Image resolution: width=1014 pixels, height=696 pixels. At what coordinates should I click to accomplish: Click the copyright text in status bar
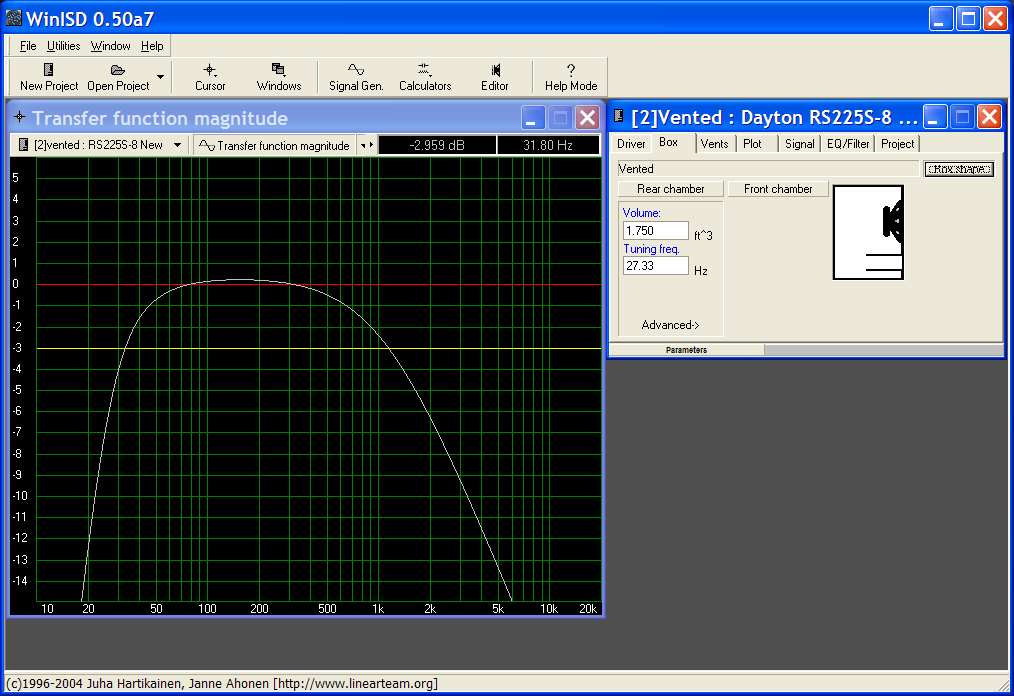pos(222,684)
